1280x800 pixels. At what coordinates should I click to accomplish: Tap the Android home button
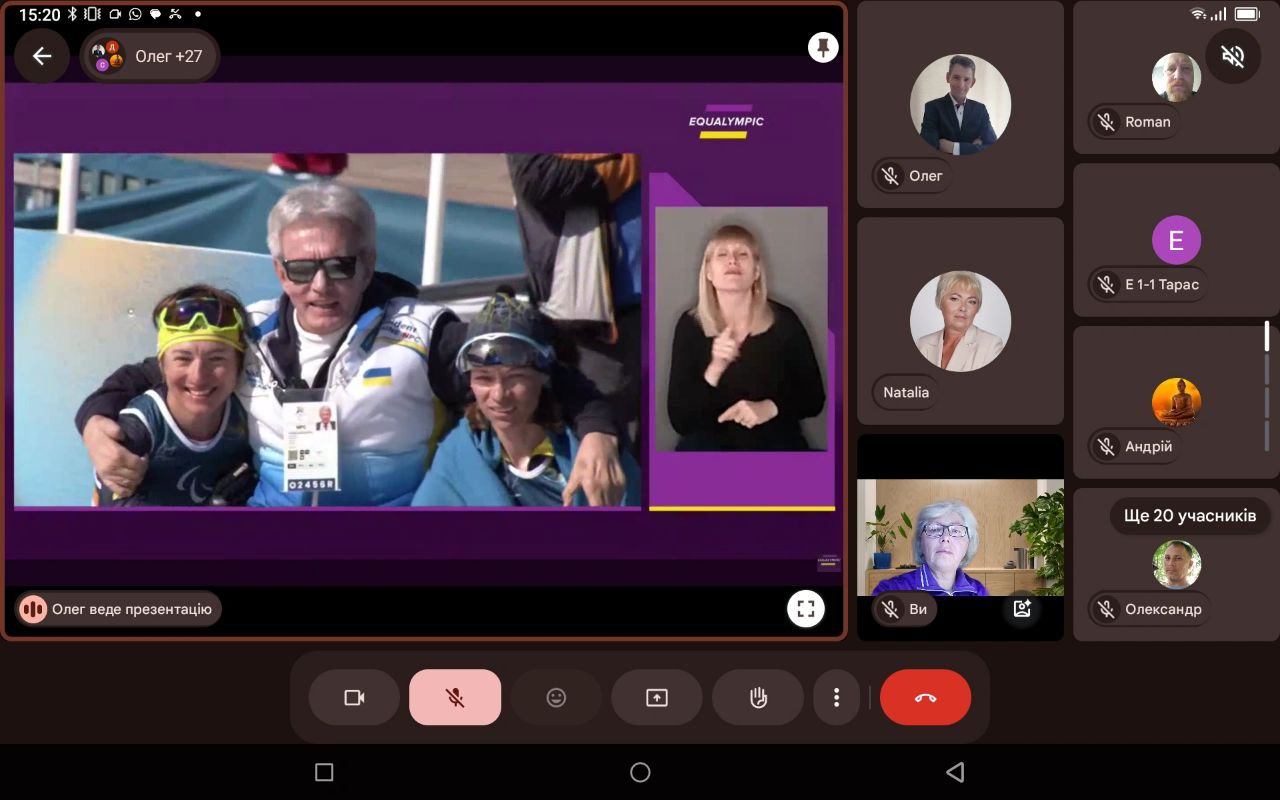[640, 772]
